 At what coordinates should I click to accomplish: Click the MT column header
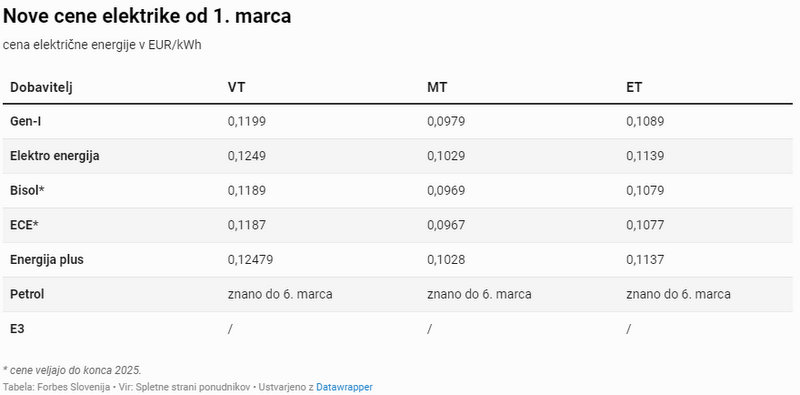point(437,87)
